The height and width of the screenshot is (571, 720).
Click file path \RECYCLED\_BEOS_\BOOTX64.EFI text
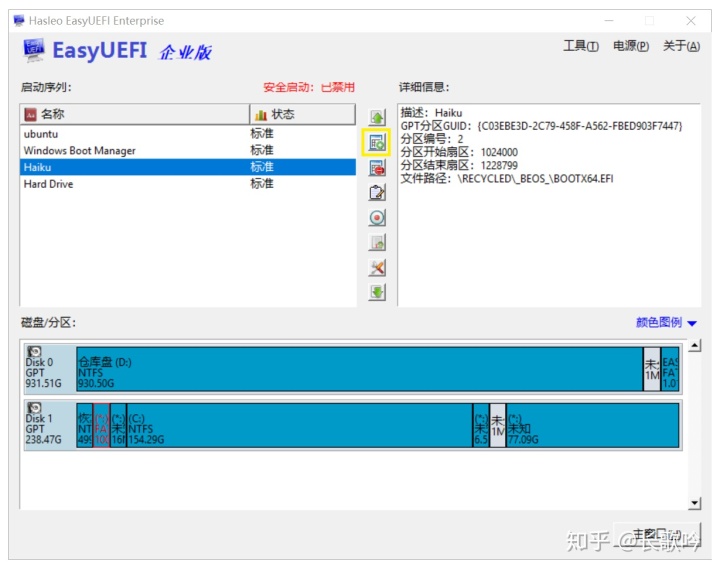pyautogui.click(x=535, y=179)
